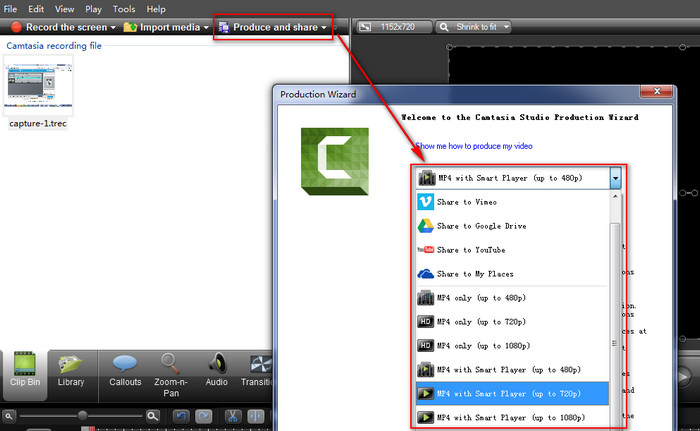The width and height of the screenshot is (700, 431).
Task: Click Produce and share button
Action: [268, 27]
